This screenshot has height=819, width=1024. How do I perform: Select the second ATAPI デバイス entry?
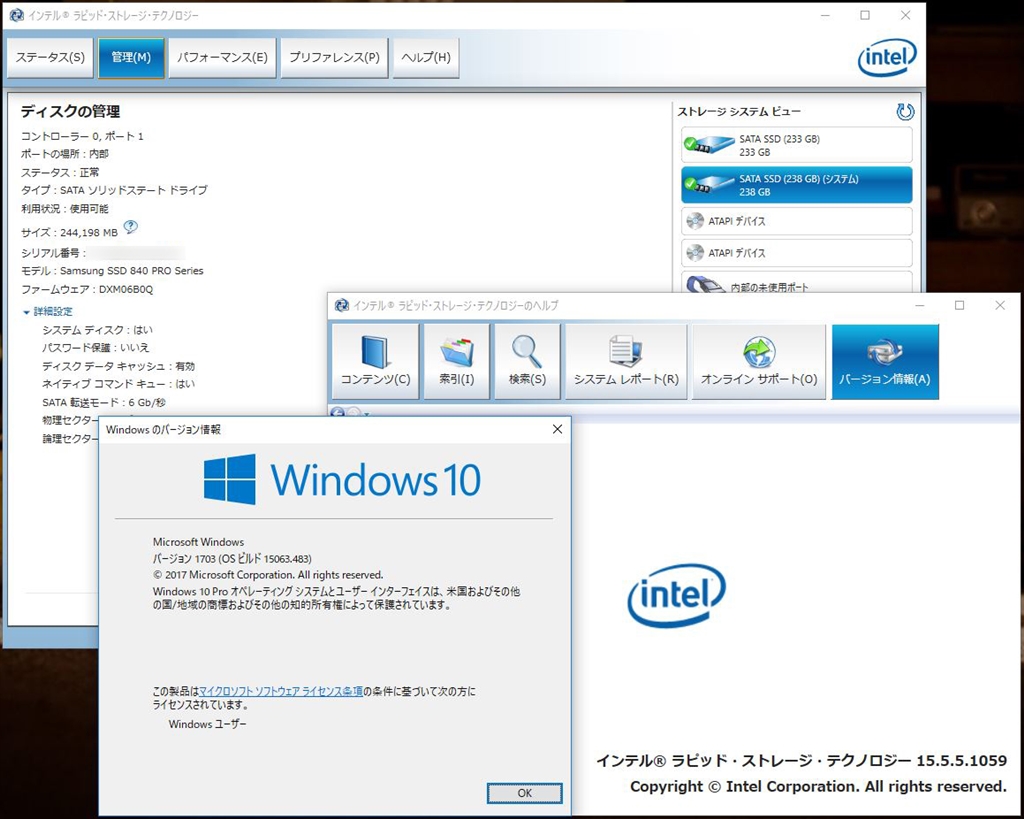(796, 253)
